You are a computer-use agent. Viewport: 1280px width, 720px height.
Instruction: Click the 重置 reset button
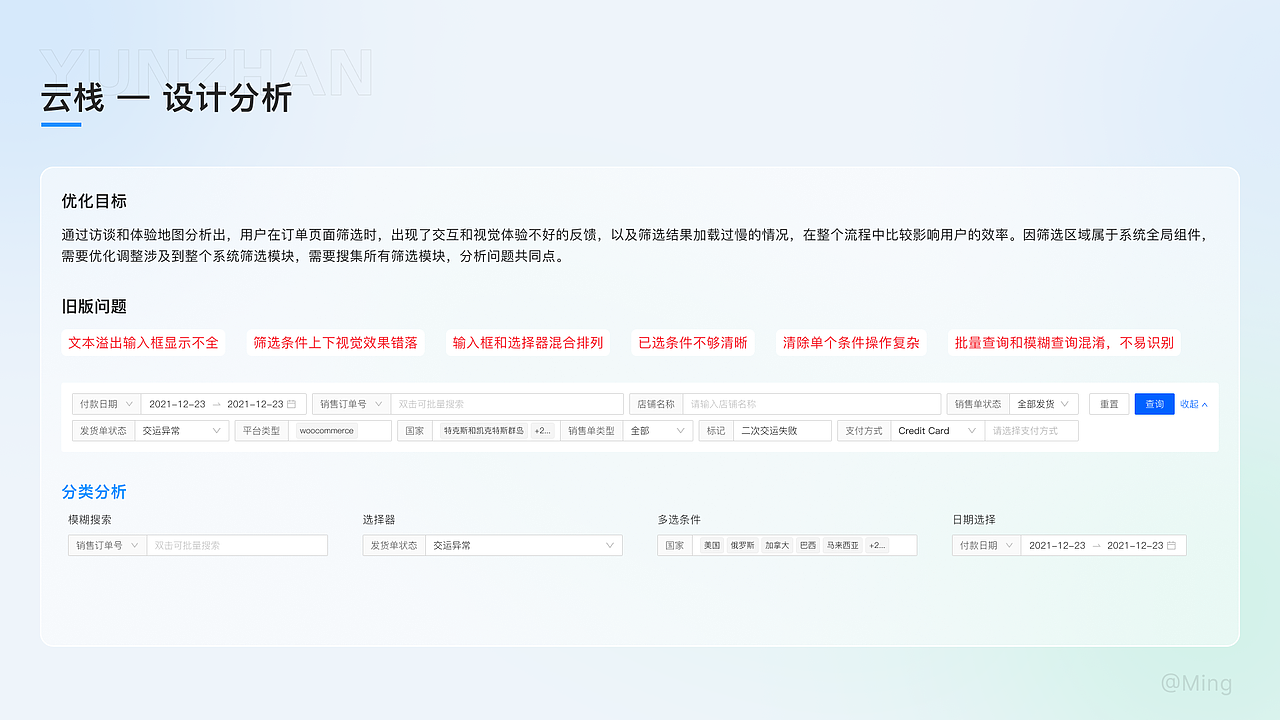pos(1109,404)
